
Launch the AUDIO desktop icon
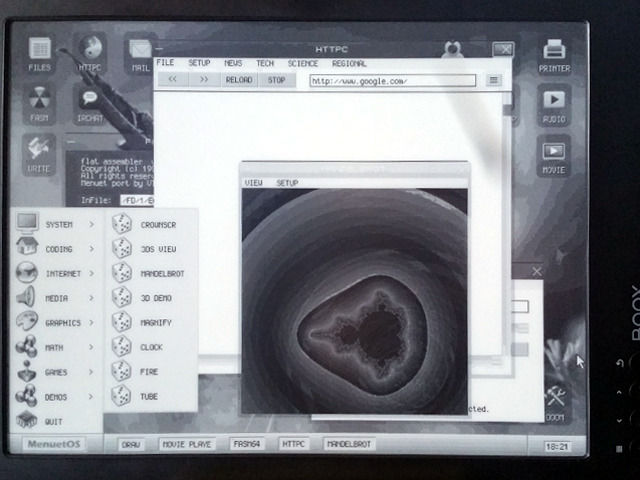[554, 105]
